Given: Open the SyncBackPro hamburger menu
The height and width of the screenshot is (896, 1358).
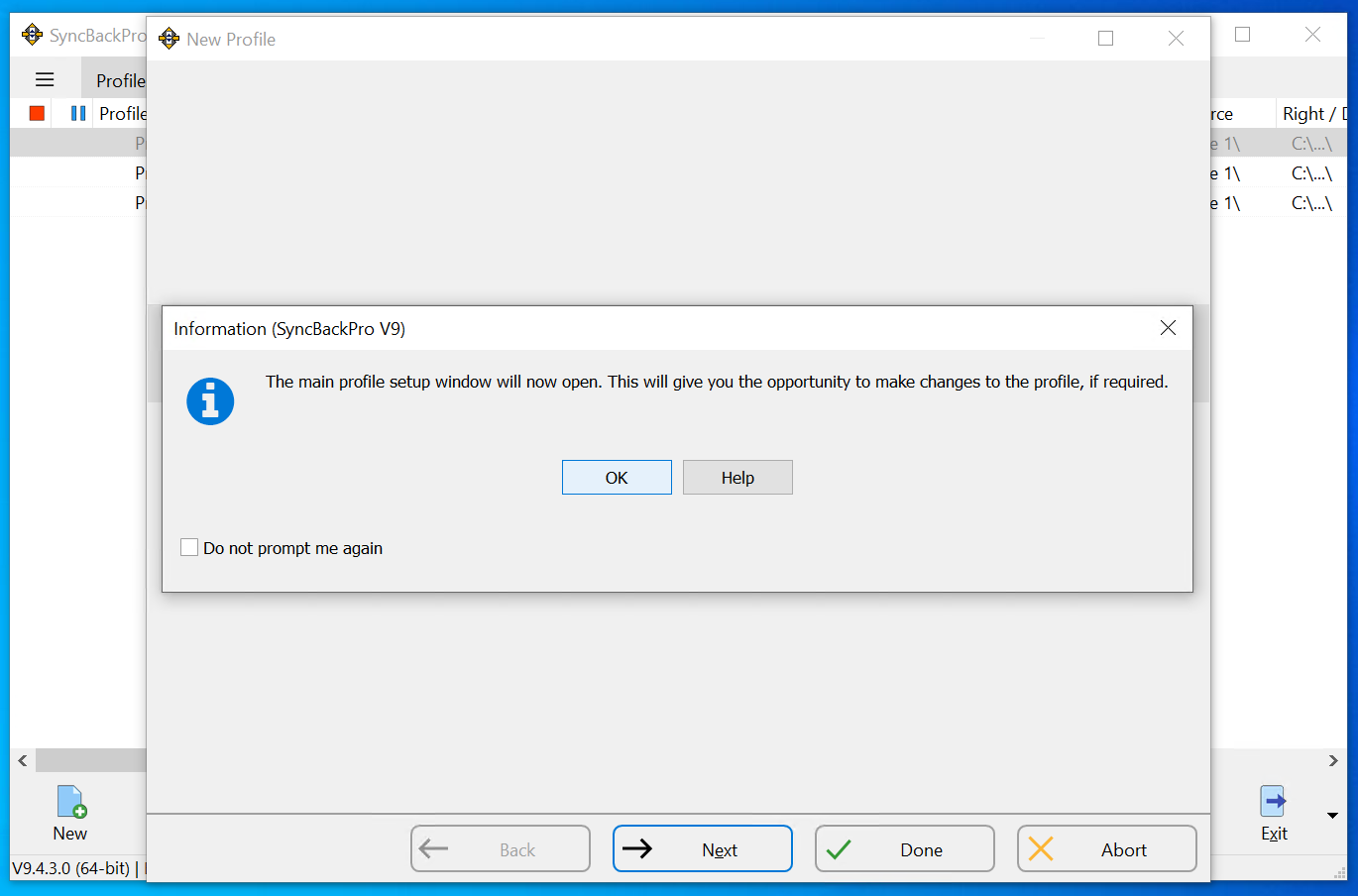Looking at the screenshot, I should pyautogui.click(x=45, y=80).
